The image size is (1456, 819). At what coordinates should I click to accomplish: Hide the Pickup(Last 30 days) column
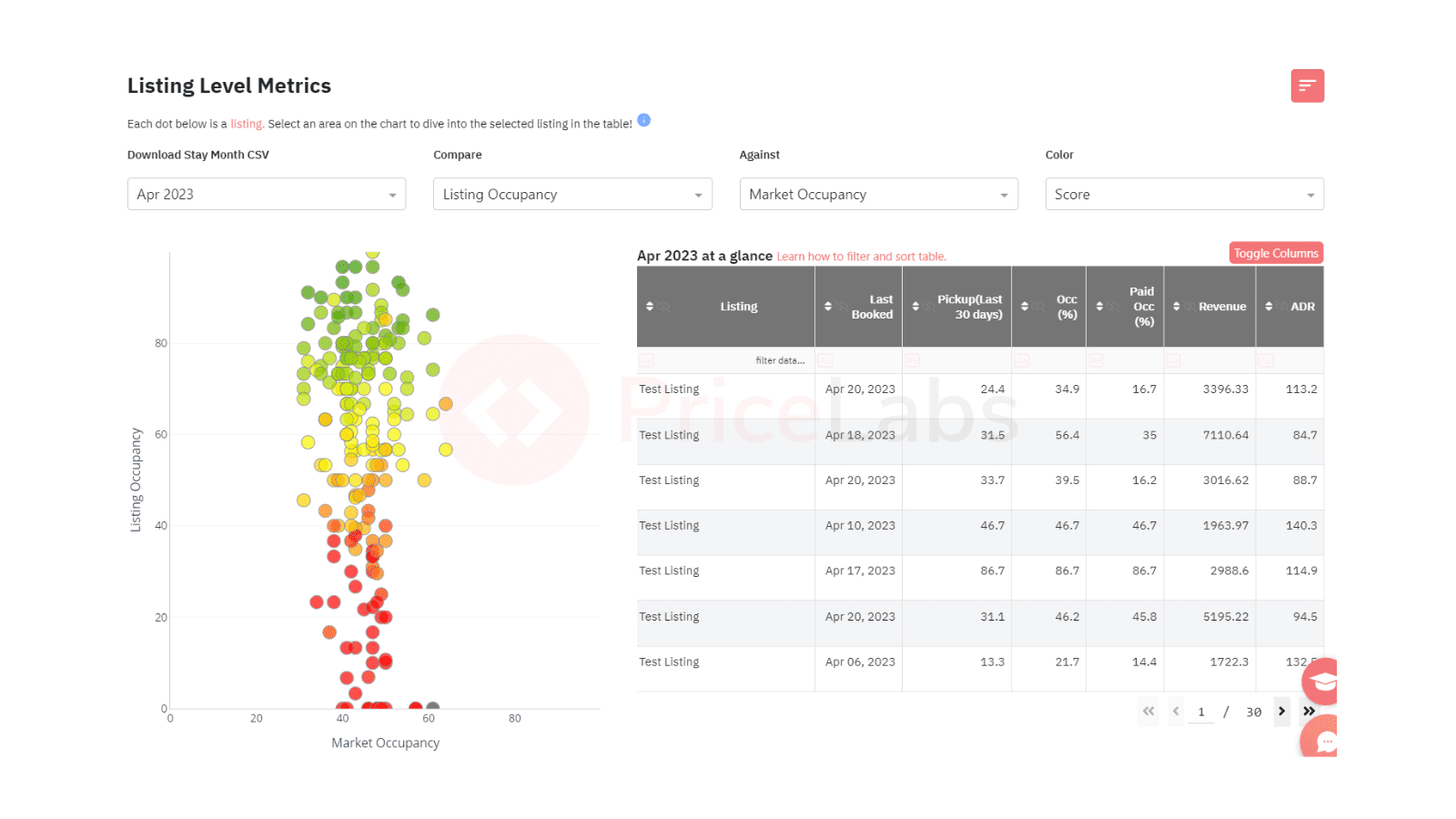click(930, 307)
